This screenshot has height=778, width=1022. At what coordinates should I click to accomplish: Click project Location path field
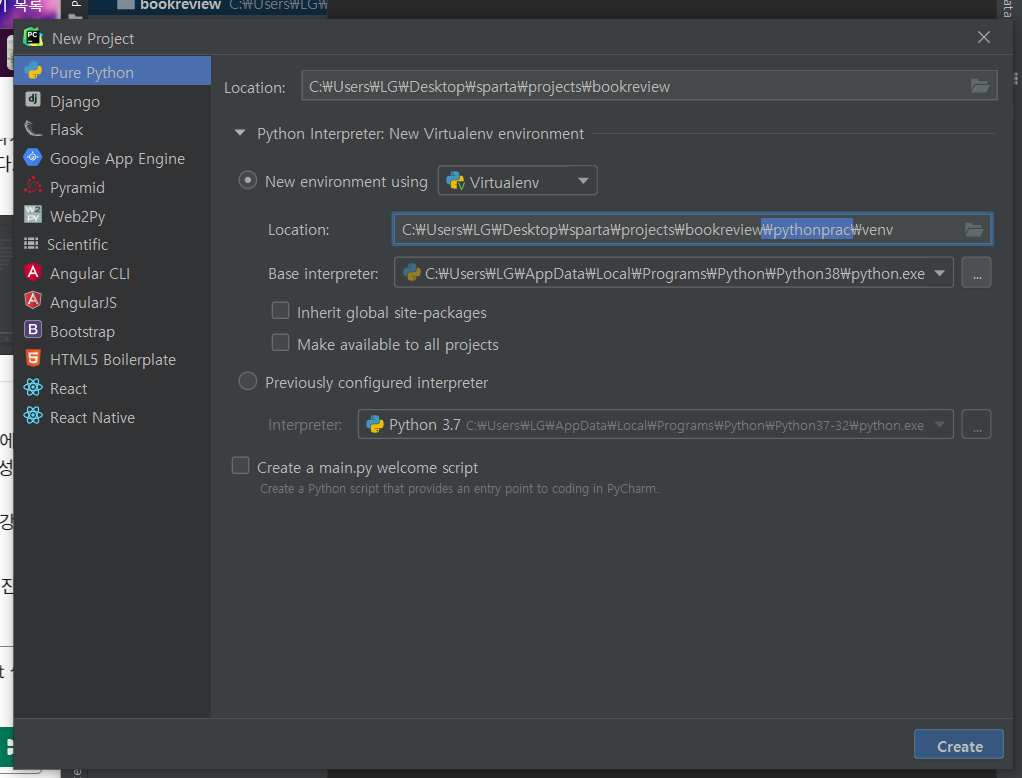coord(649,85)
